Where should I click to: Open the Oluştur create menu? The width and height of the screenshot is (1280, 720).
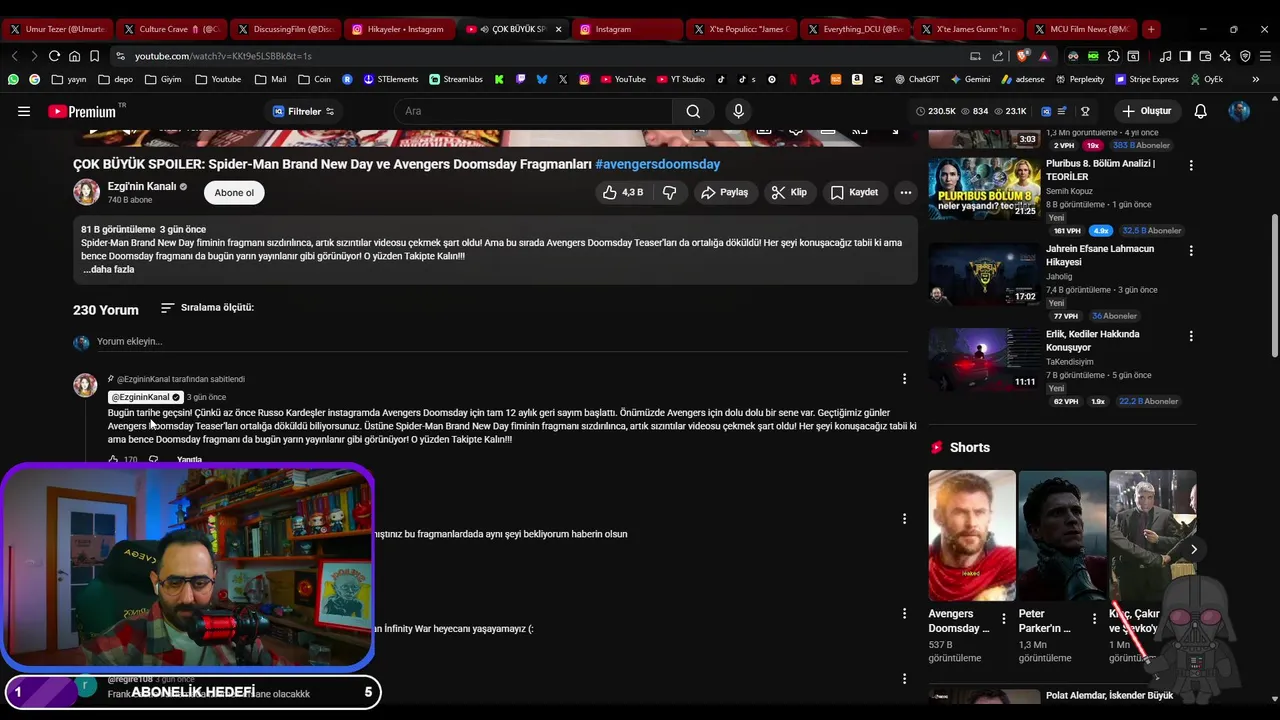pos(1146,111)
